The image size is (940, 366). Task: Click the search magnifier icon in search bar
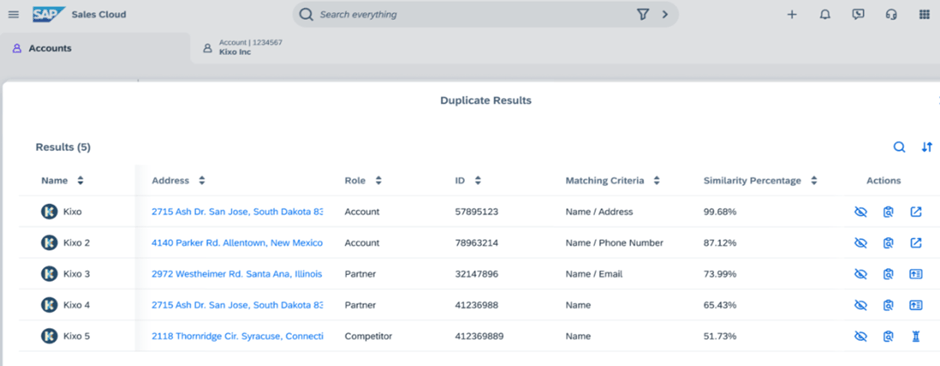coord(306,14)
